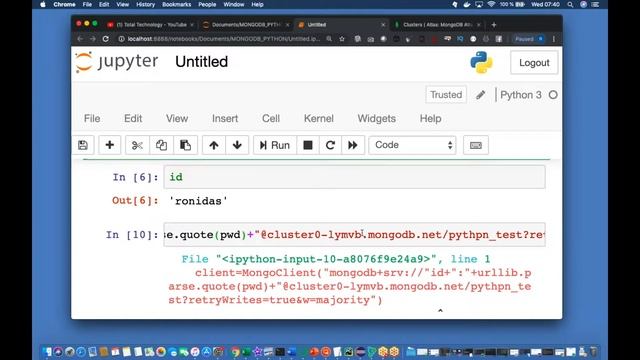Paste cells below icon
Viewport: 640px width, 360px height.
coord(185,145)
